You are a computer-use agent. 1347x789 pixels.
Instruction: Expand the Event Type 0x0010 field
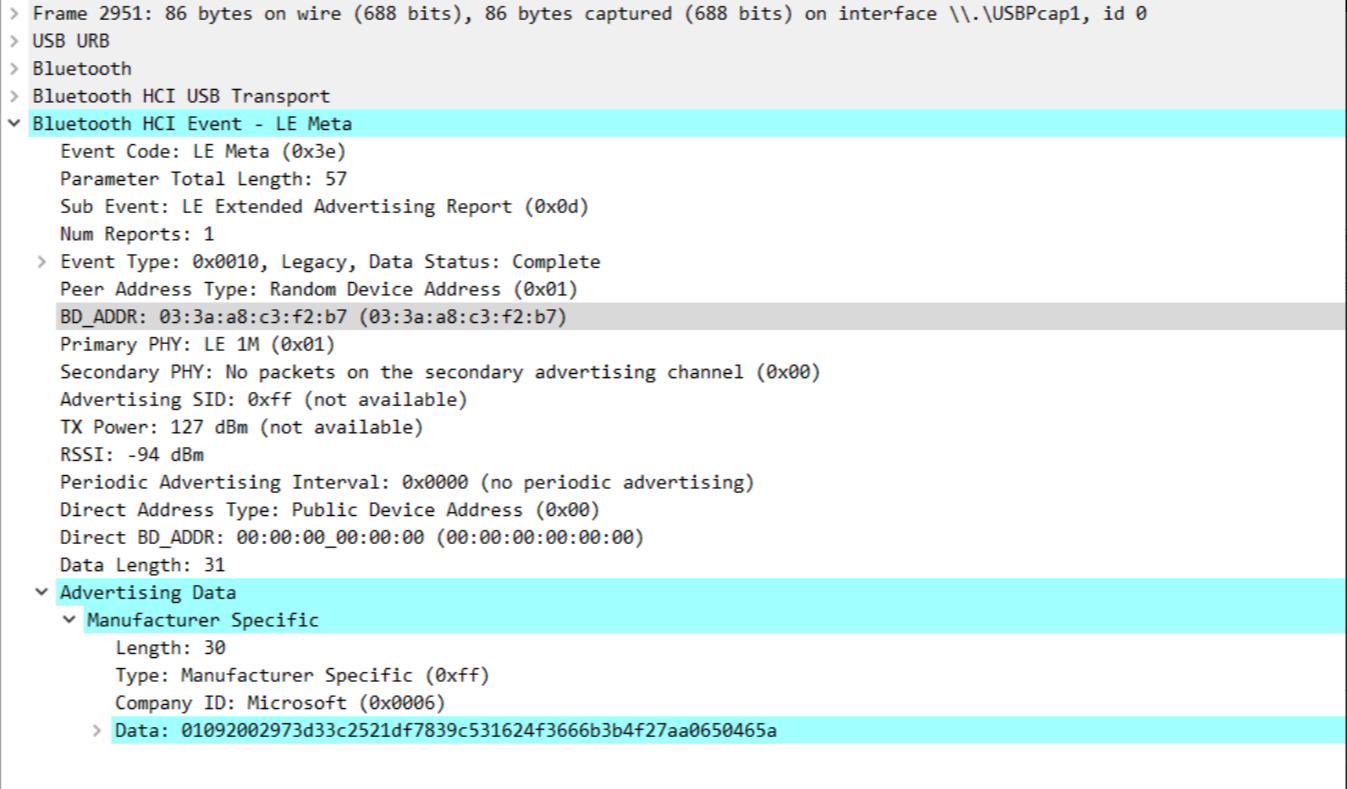click(41, 262)
